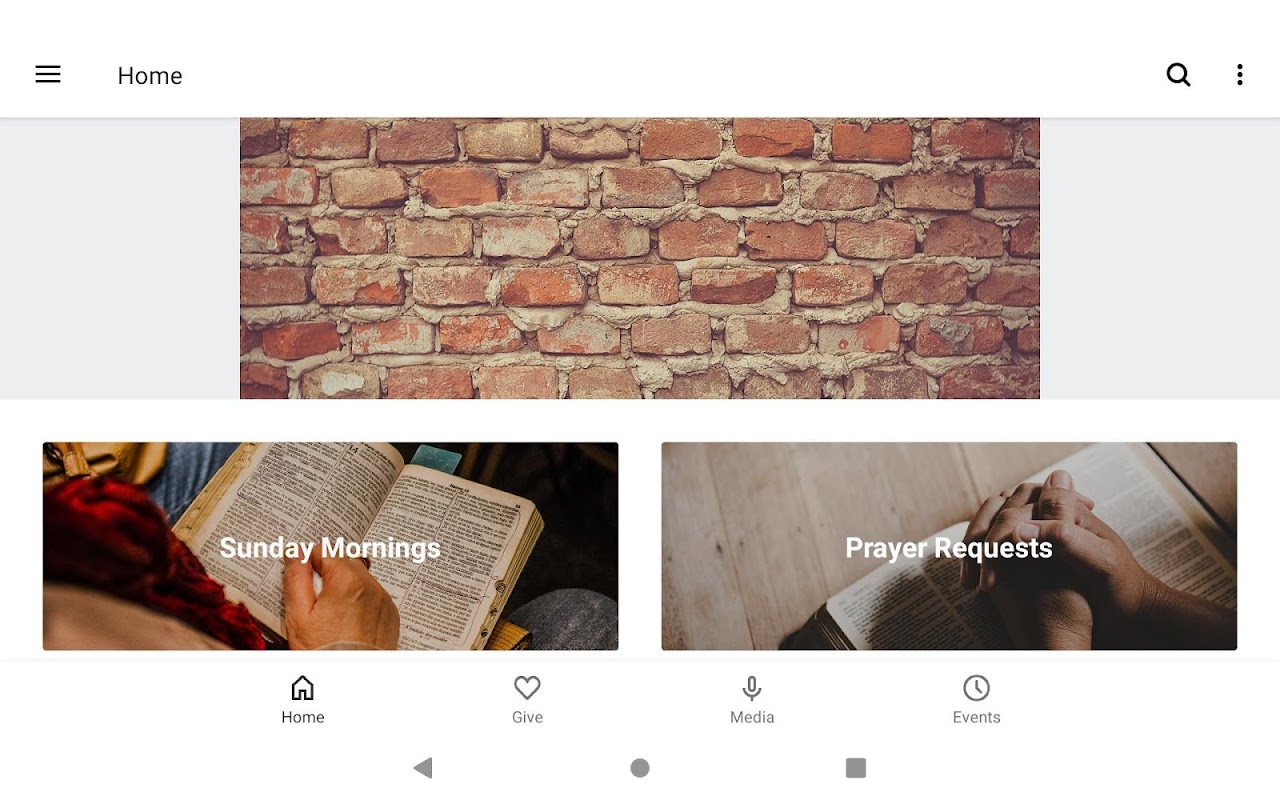
Task: Select the Home tab label
Action: (x=302, y=717)
